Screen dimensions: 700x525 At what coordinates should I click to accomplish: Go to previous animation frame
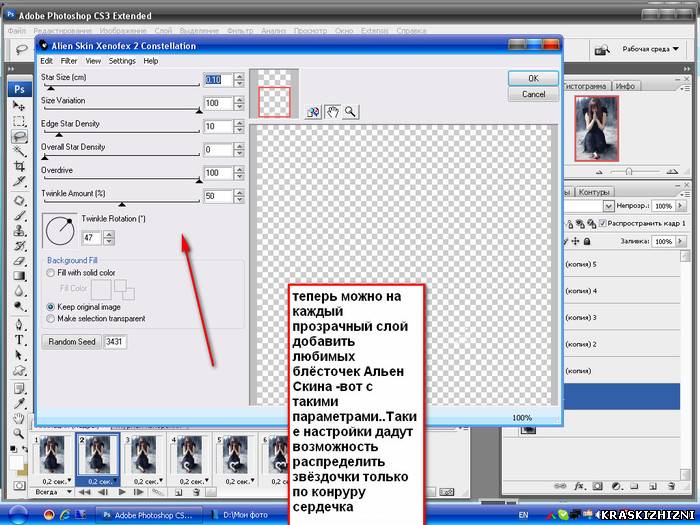click(x=103, y=492)
